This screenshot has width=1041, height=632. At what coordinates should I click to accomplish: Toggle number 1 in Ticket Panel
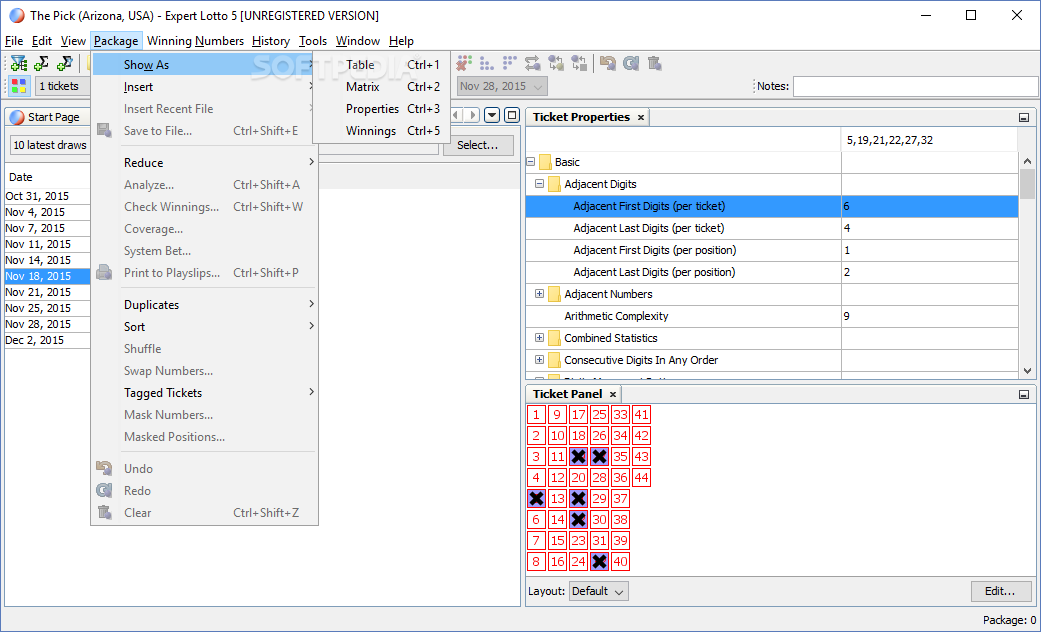tap(536, 415)
